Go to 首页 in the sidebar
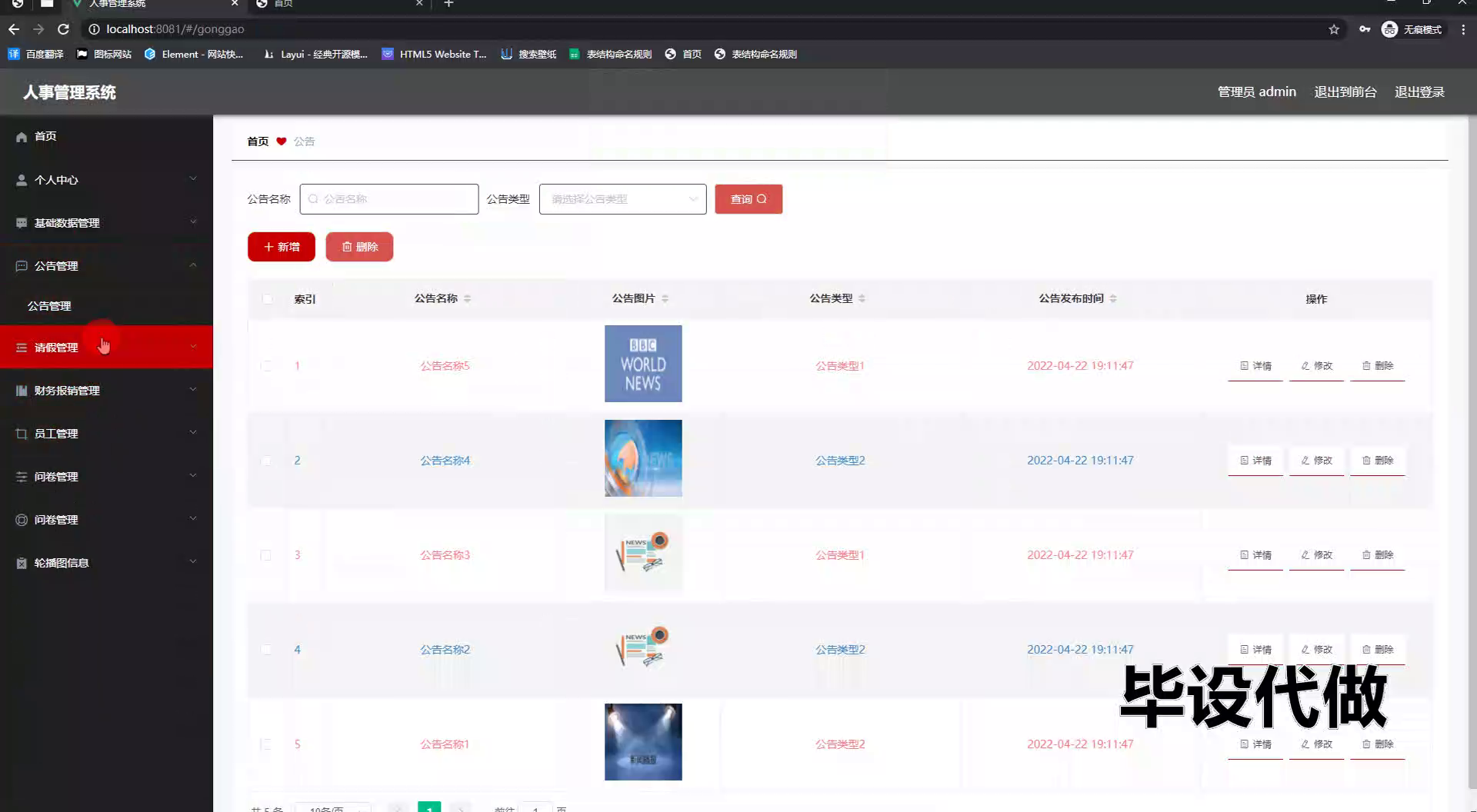 click(45, 136)
